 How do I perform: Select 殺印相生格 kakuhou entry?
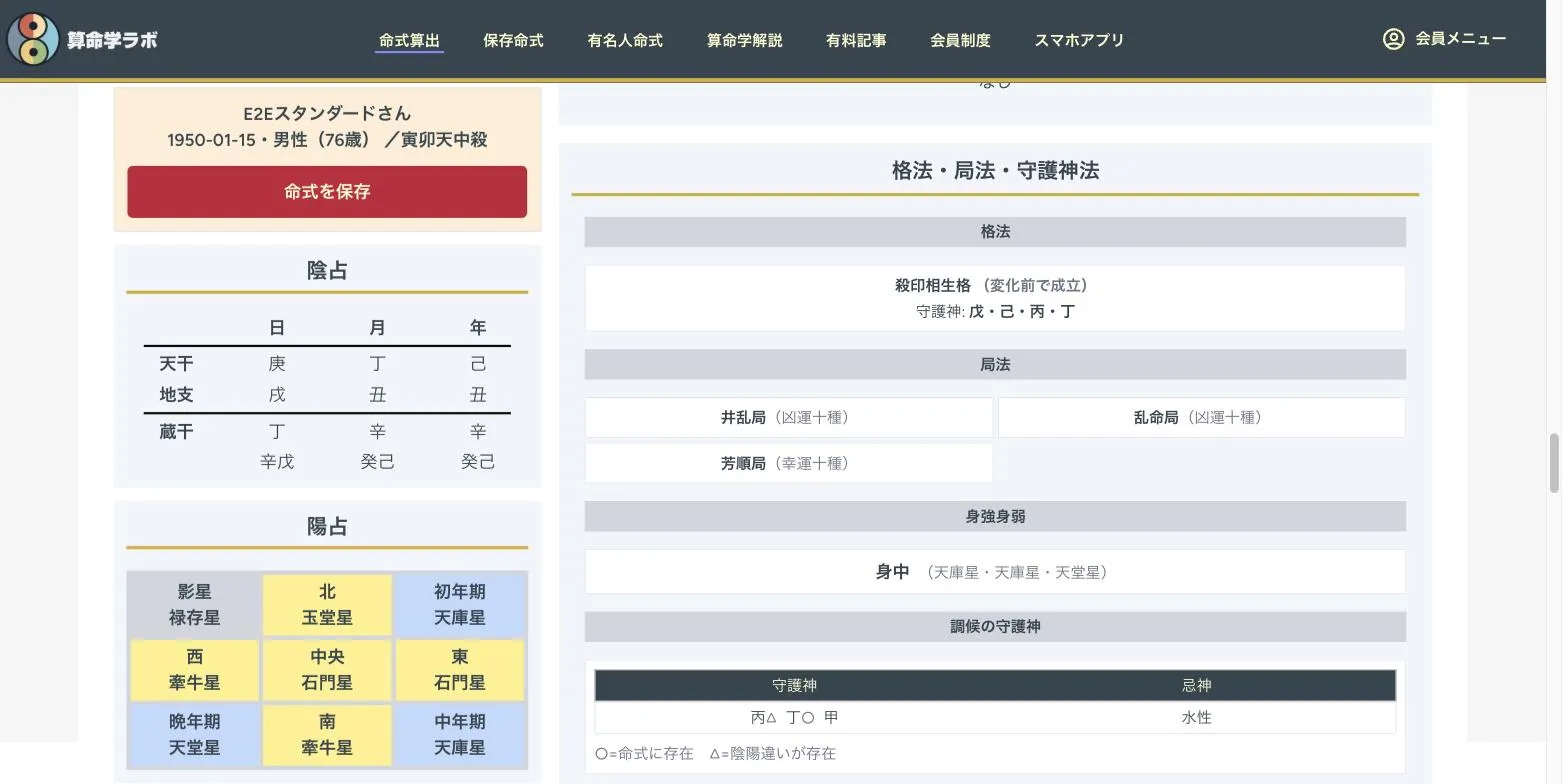tap(995, 298)
